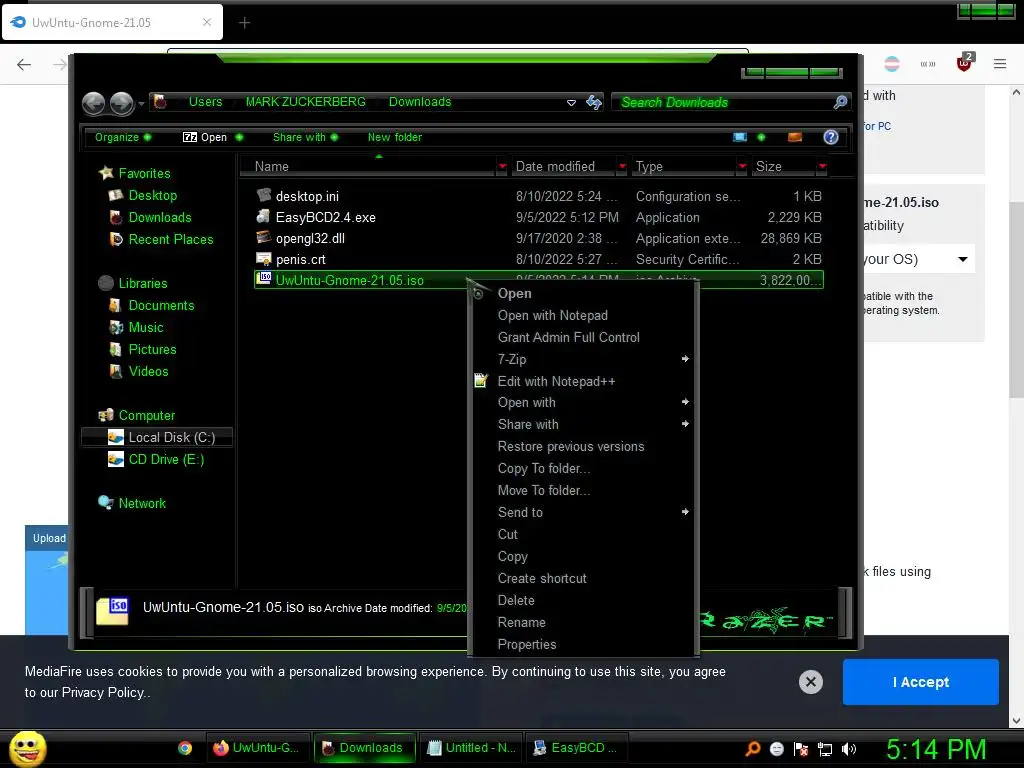
Task: Switch to EasyBCD taskbar button
Action: click(575, 748)
